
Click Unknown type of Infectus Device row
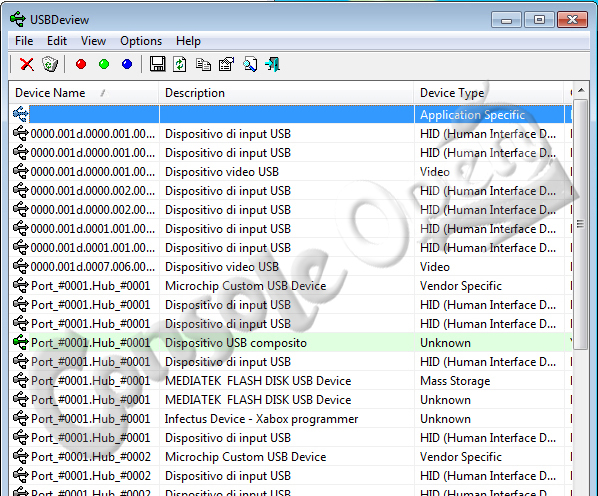pyautogui.click(x=445, y=419)
